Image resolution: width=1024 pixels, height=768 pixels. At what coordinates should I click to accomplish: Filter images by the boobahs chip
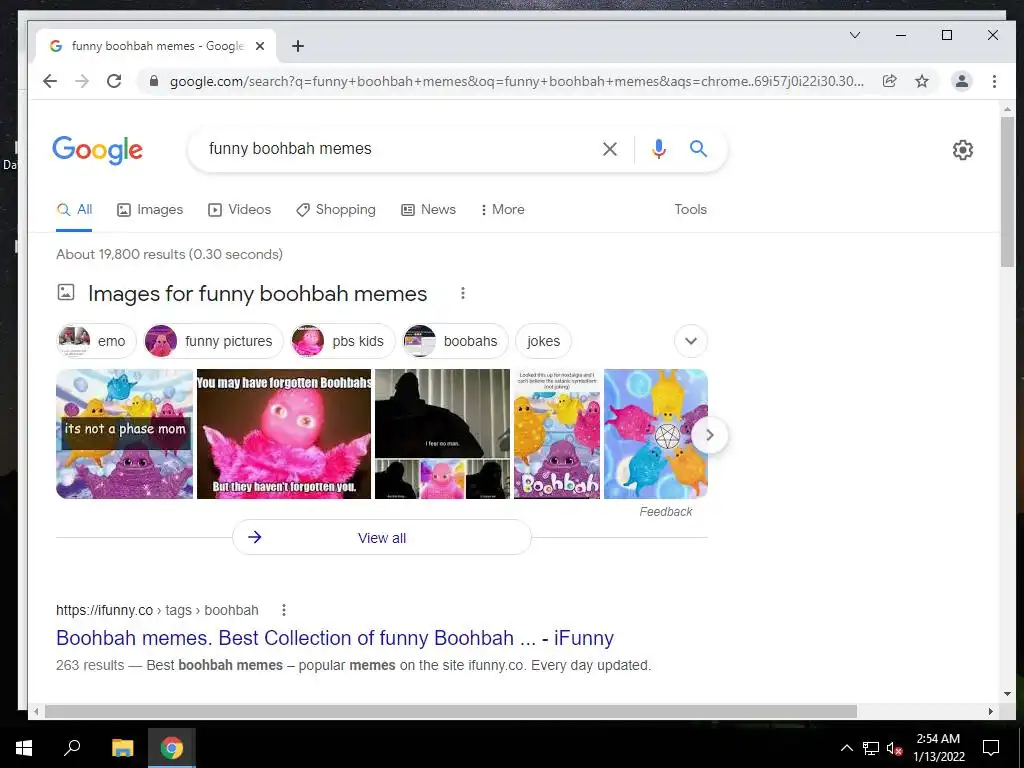coord(455,341)
